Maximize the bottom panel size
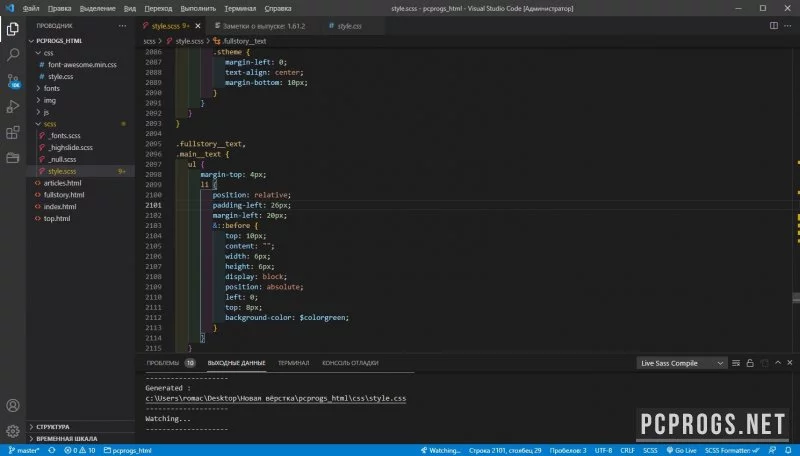 tap(778, 363)
